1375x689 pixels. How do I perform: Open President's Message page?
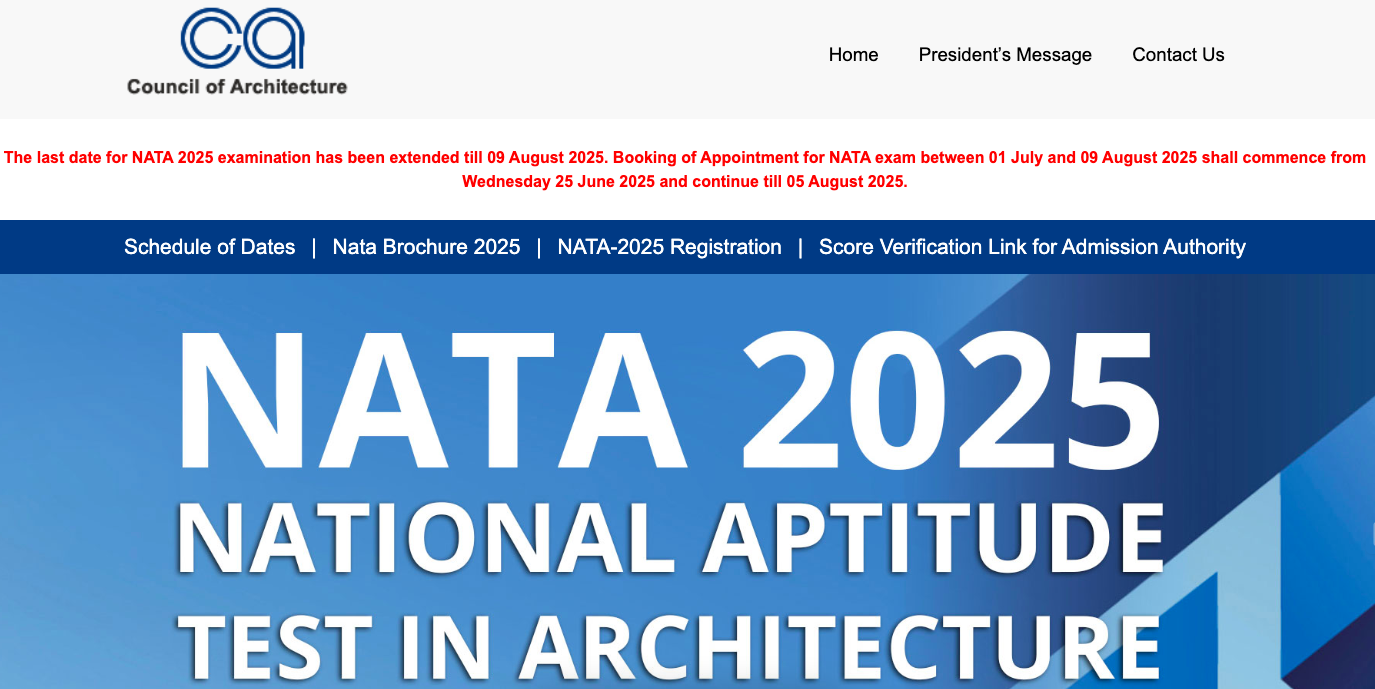coord(1005,55)
